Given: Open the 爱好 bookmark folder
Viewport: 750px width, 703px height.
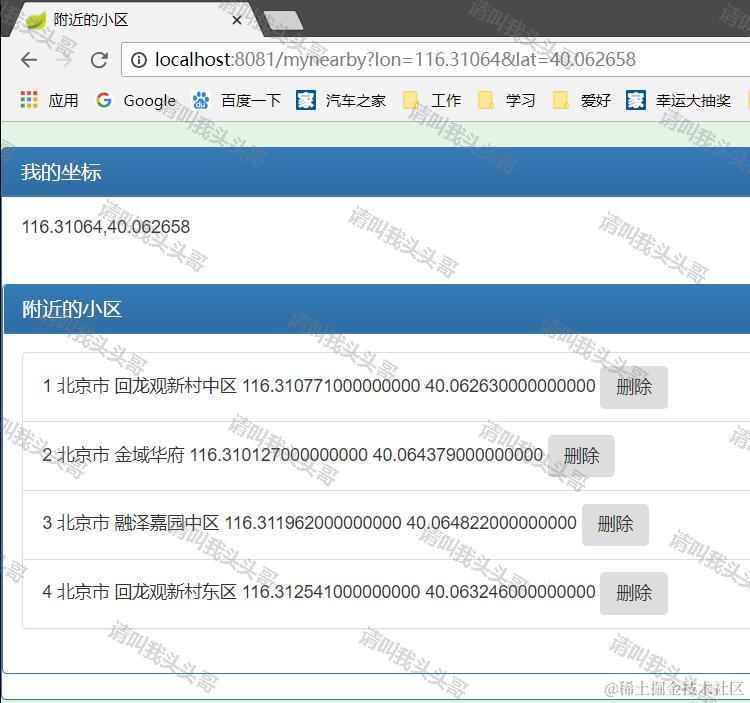Looking at the screenshot, I should click(x=582, y=100).
